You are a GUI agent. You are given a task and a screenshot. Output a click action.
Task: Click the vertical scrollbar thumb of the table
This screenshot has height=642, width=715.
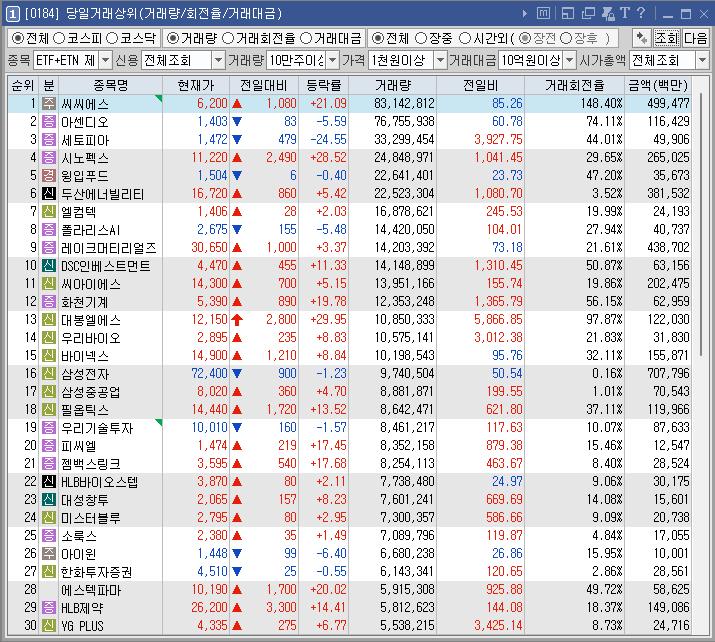[x=701, y=226]
